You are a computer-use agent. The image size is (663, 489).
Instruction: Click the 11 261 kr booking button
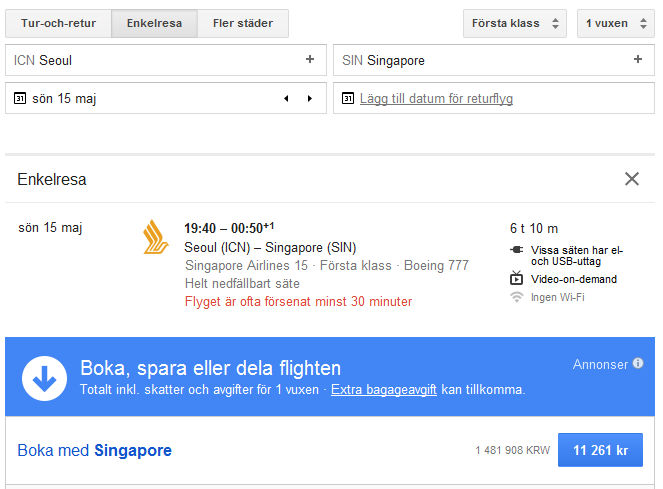click(x=600, y=451)
